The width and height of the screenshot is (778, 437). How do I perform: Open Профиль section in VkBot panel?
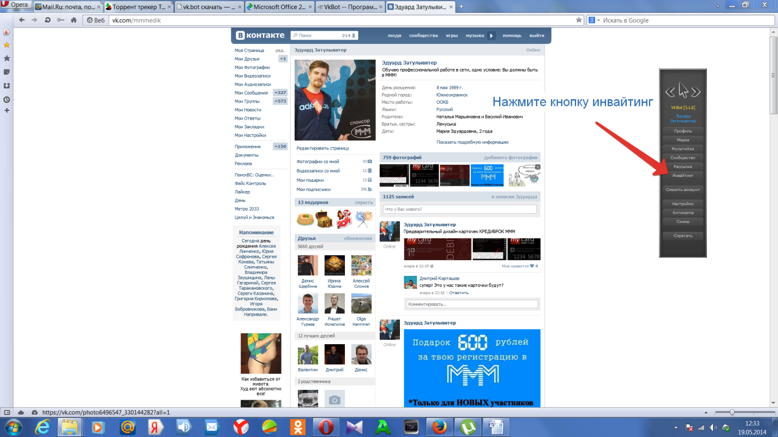point(683,131)
